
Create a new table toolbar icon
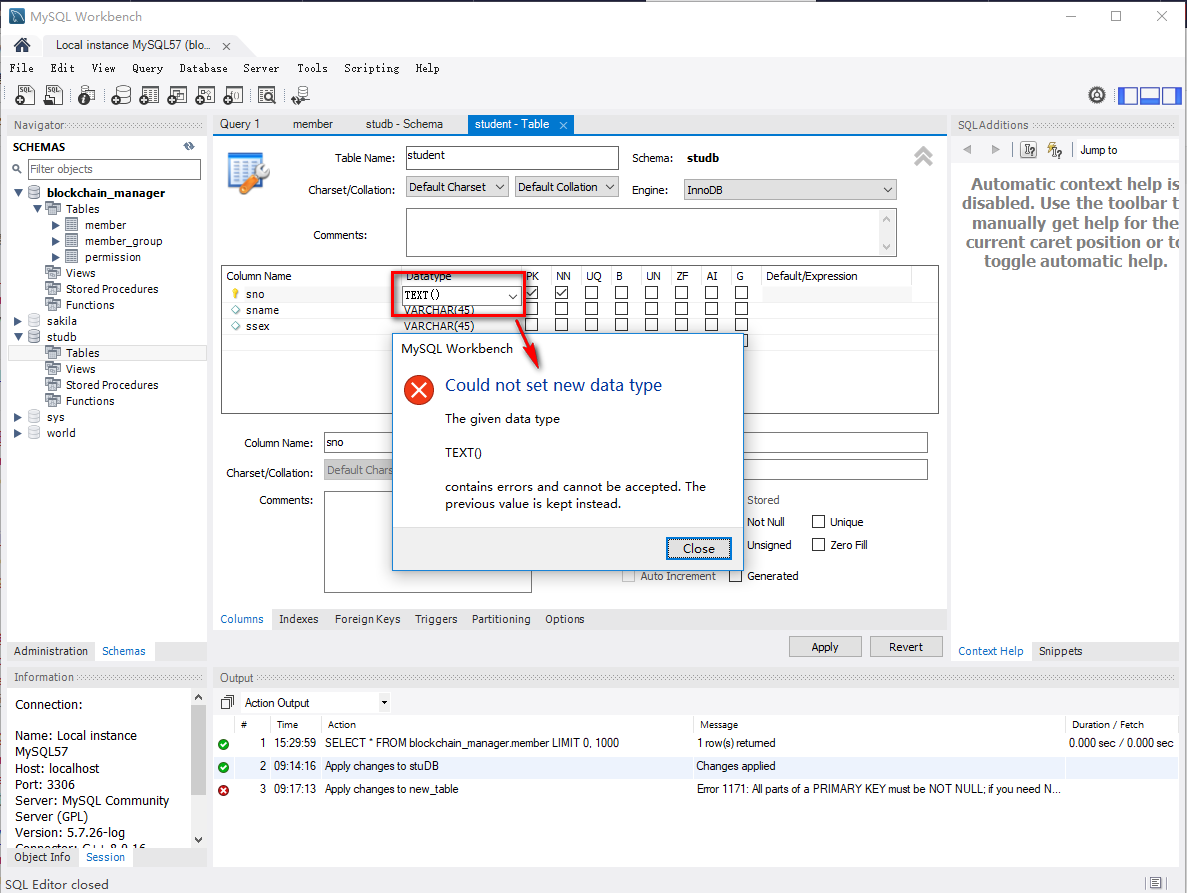click(x=149, y=95)
